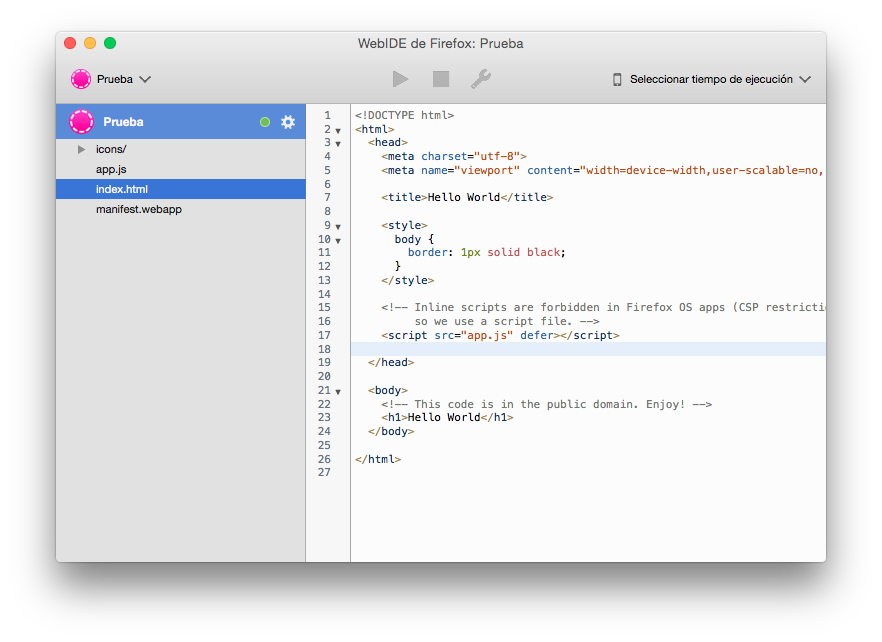
Task: Collapse the html tag fold arrow on line 2
Action: [338, 130]
